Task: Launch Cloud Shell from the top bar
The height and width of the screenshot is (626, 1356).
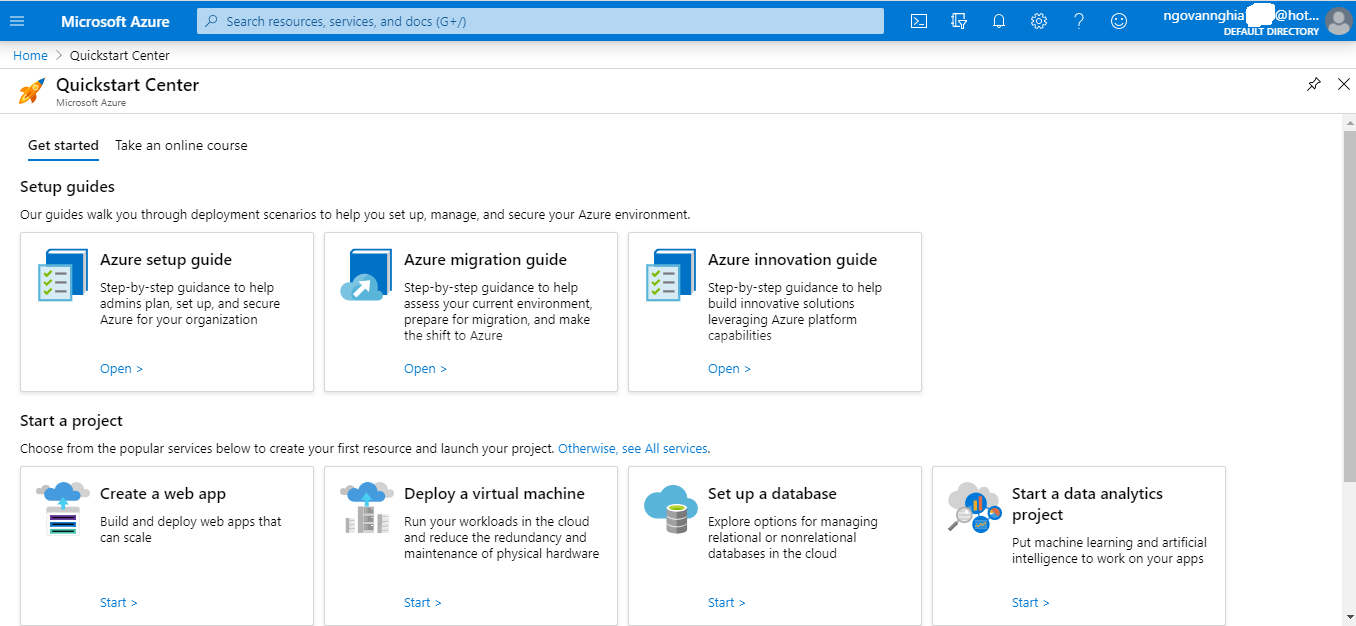Action: point(919,21)
